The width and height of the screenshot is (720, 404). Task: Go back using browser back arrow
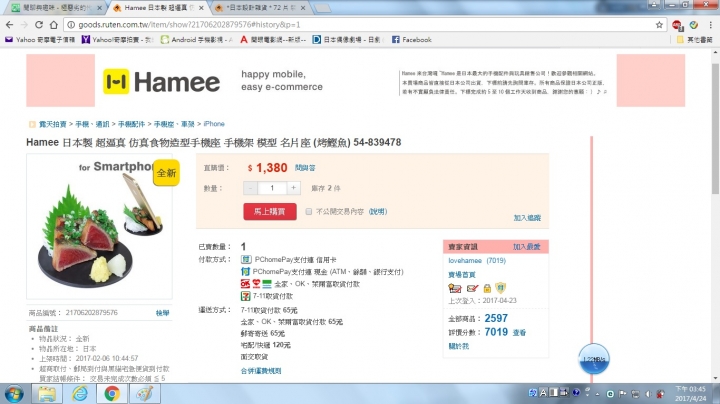(x=10, y=25)
